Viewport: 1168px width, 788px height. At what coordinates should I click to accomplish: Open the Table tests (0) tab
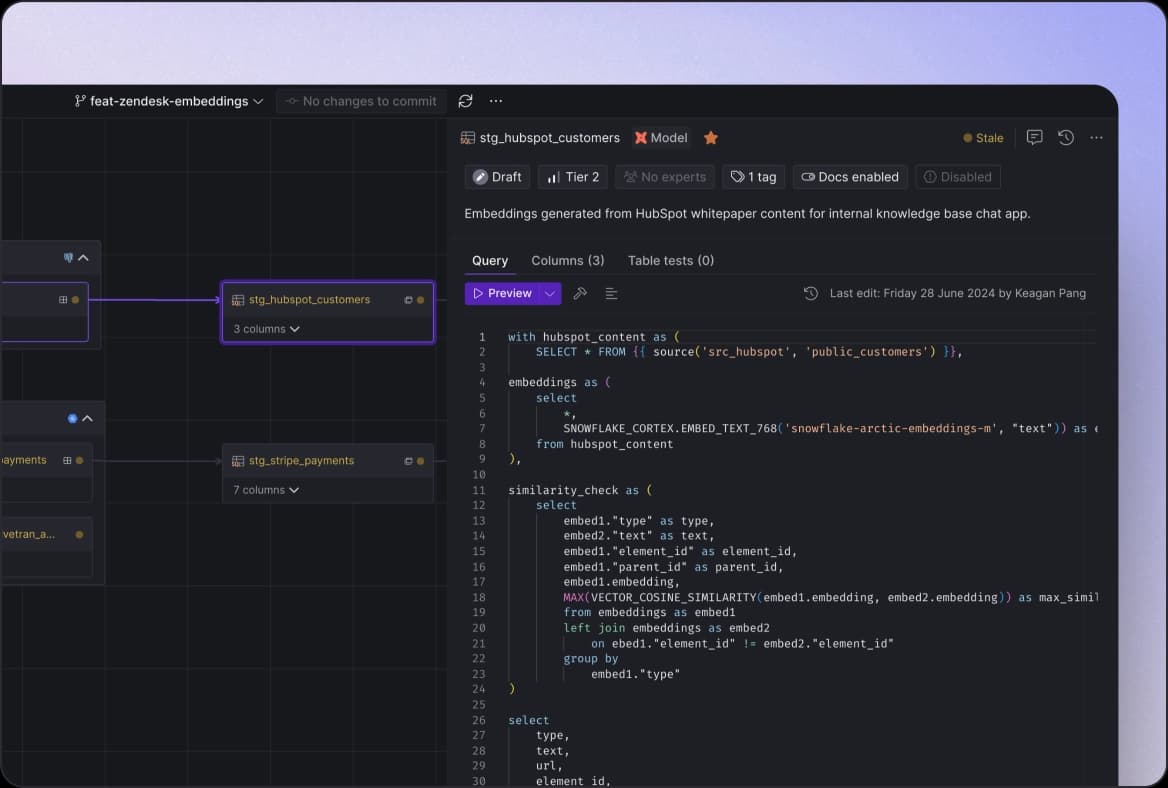click(670, 260)
